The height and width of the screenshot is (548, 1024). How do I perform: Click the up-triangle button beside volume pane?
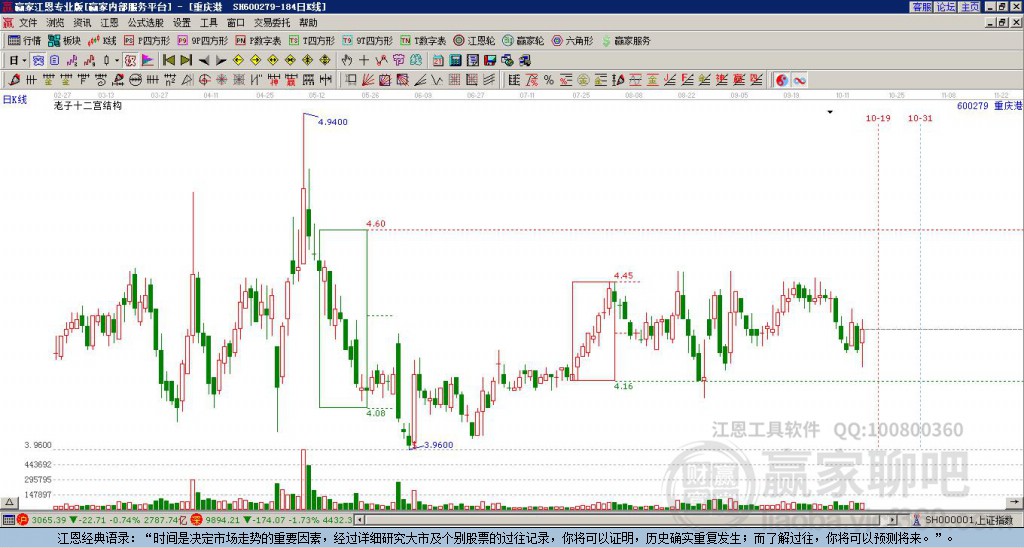[x=8, y=502]
